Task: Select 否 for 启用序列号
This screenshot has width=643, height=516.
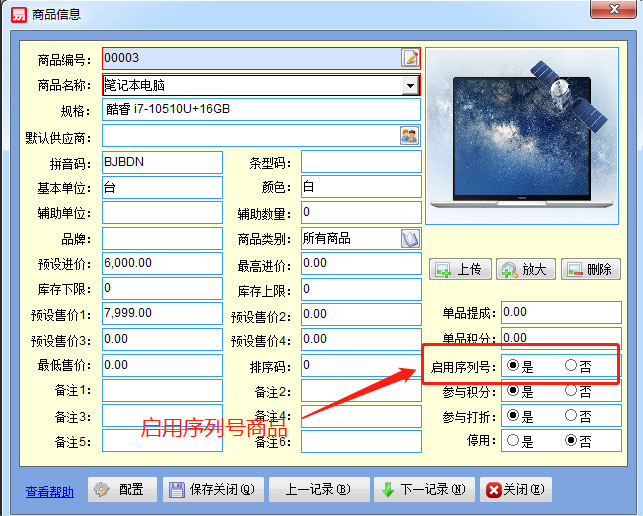Action: tap(571, 366)
